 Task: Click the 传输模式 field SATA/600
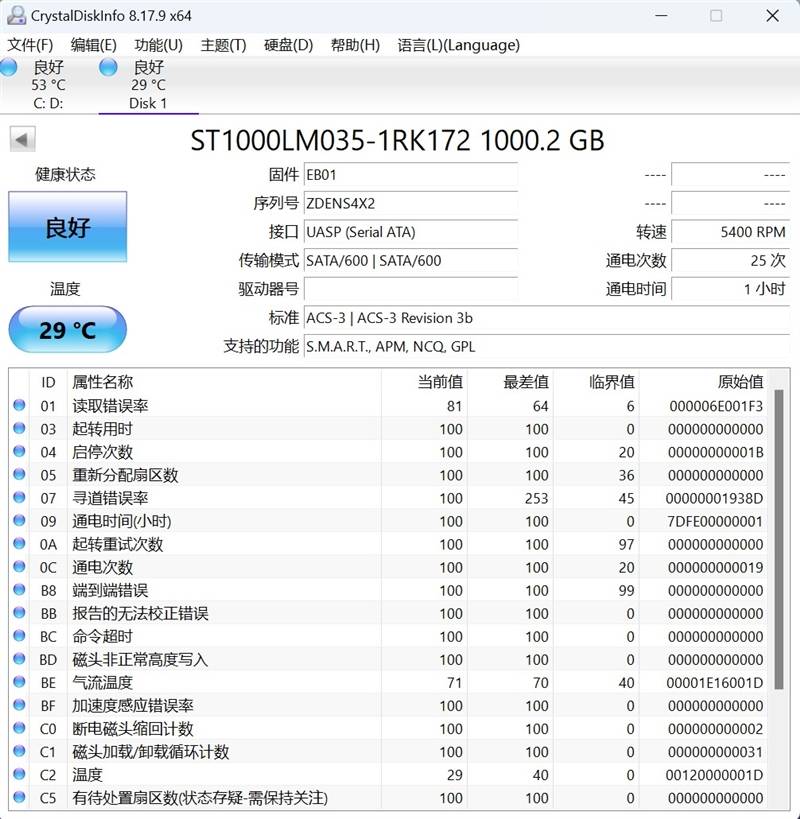coord(410,261)
